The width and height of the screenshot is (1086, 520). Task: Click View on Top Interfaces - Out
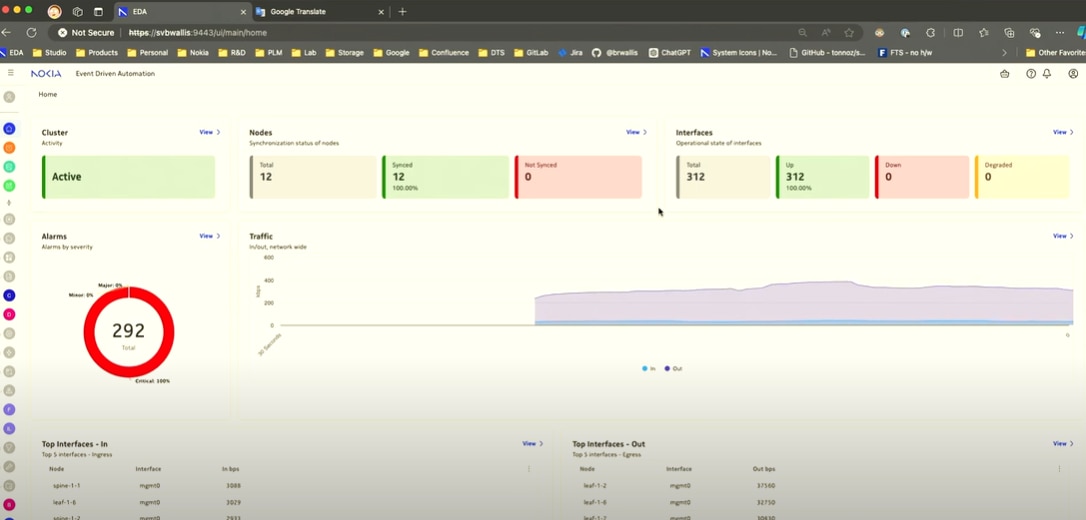pos(1063,443)
